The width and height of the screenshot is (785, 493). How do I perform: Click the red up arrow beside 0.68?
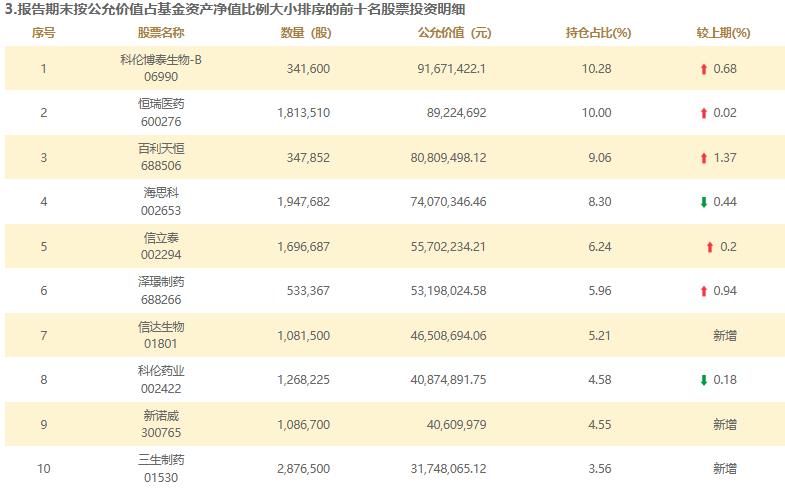(x=704, y=69)
